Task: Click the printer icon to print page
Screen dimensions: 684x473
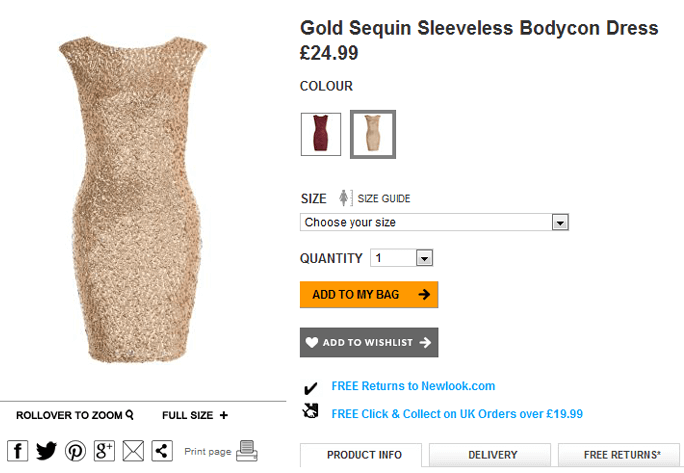Action: tap(247, 451)
